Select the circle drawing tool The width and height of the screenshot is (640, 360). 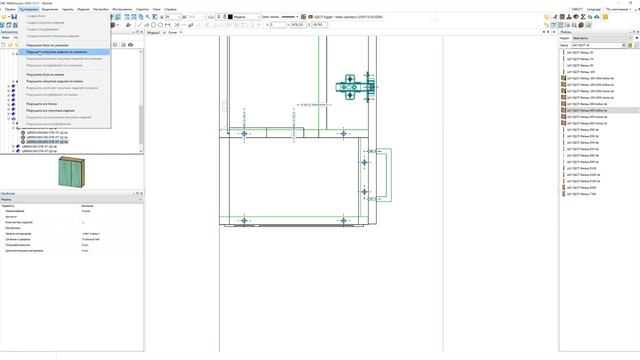(x=153, y=25)
